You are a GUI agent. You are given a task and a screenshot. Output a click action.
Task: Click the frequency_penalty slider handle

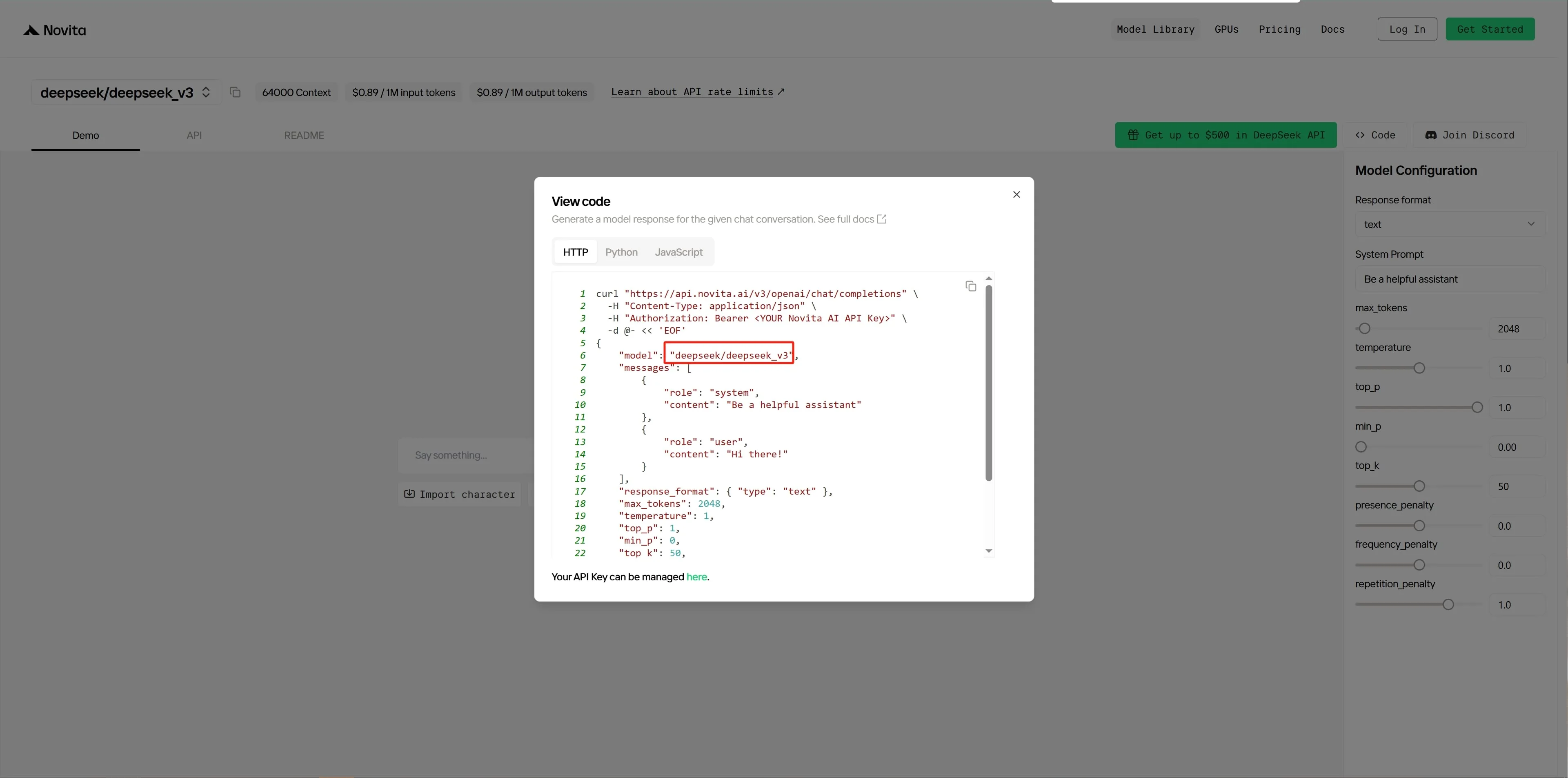pos(1419,565)
